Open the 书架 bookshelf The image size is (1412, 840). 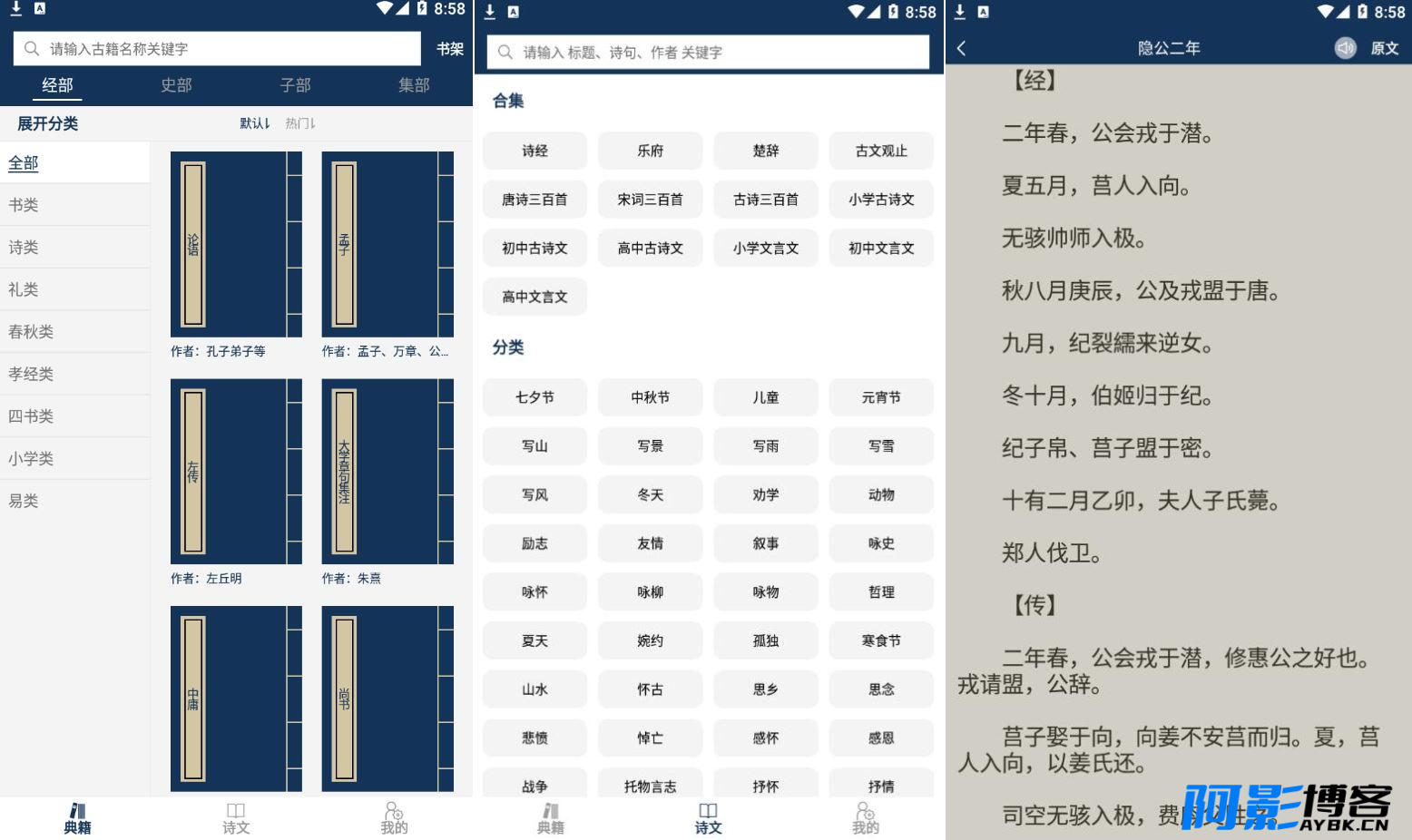pos(450,49)
